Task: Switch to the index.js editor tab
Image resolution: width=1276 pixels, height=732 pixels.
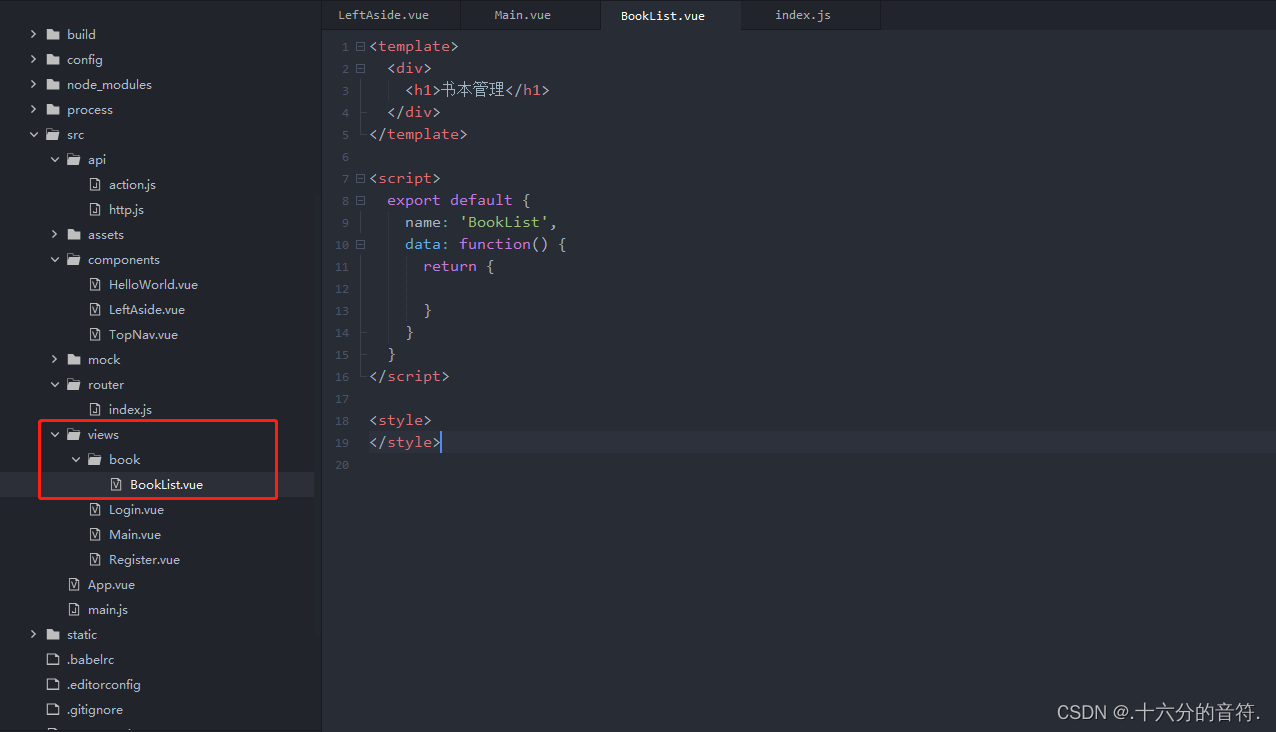Action: pyautogui.click(x=811, y=15)
